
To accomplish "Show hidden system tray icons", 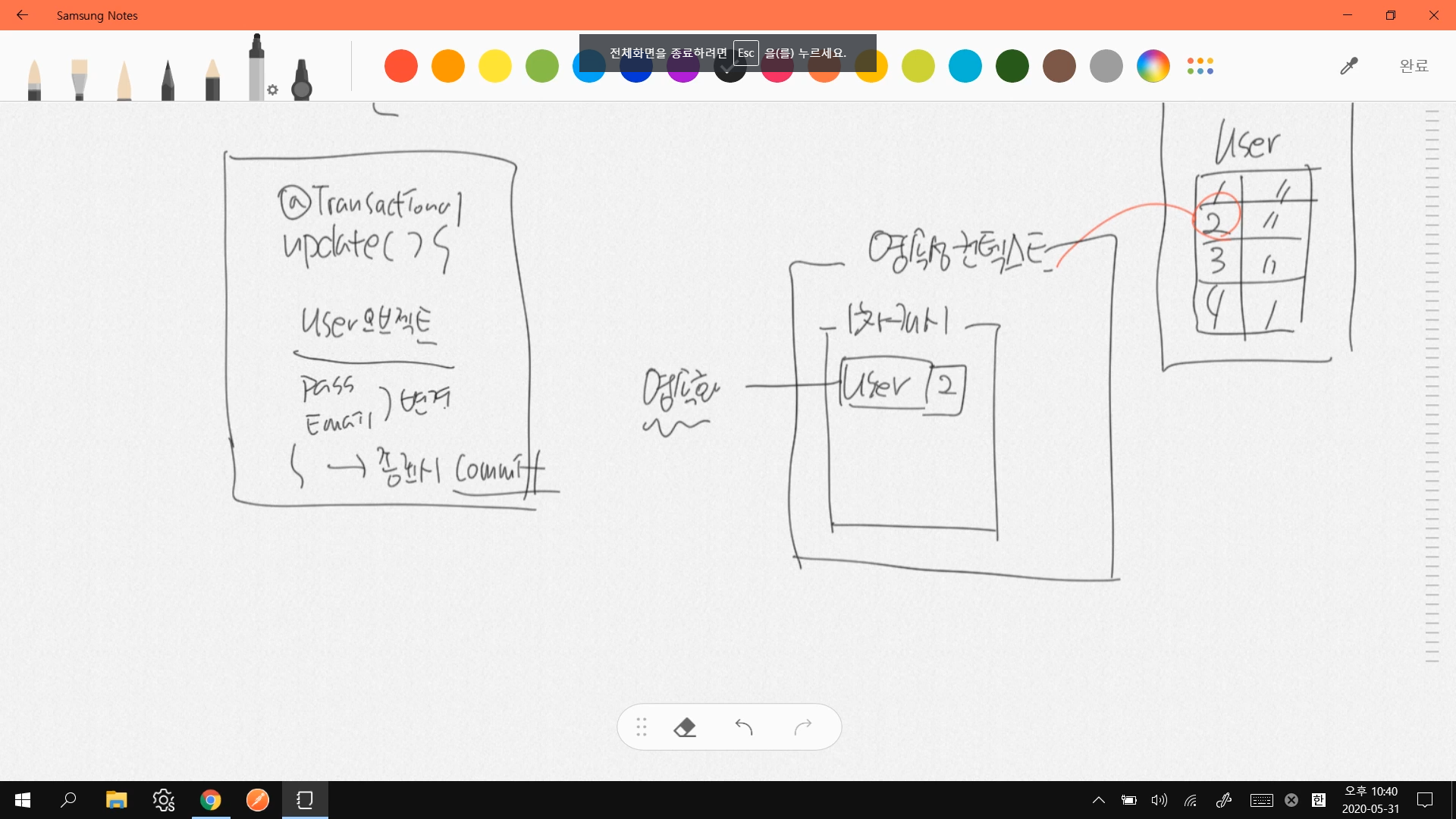I will pos(1098,800).
